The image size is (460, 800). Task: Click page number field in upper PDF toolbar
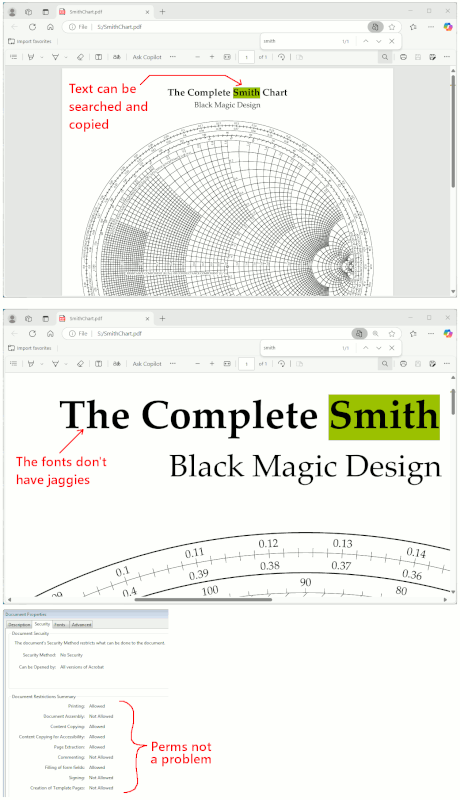(x=246, y=57)
